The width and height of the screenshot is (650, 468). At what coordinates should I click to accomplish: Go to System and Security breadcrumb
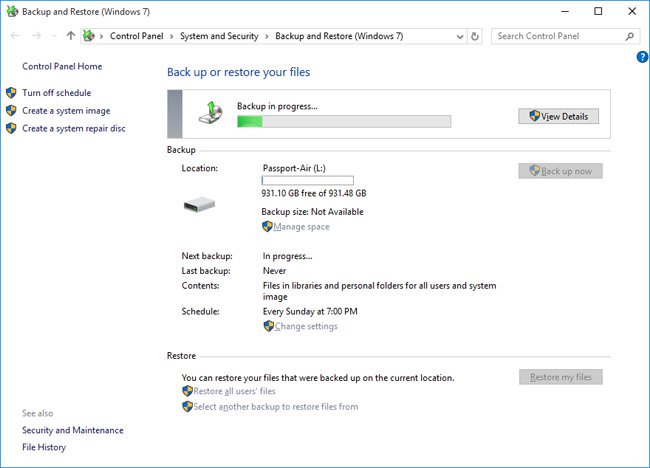[219, 36]
